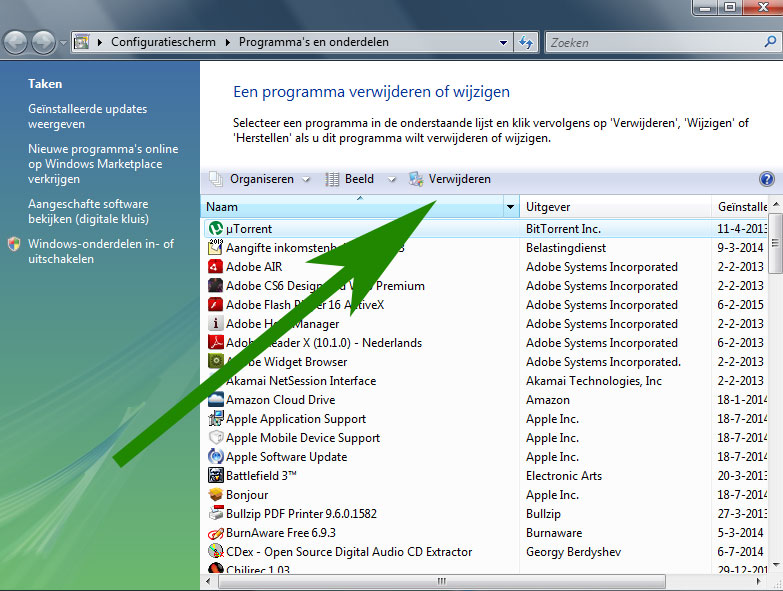Open Aangeschafte software bekijken link

tap(88, 211)
